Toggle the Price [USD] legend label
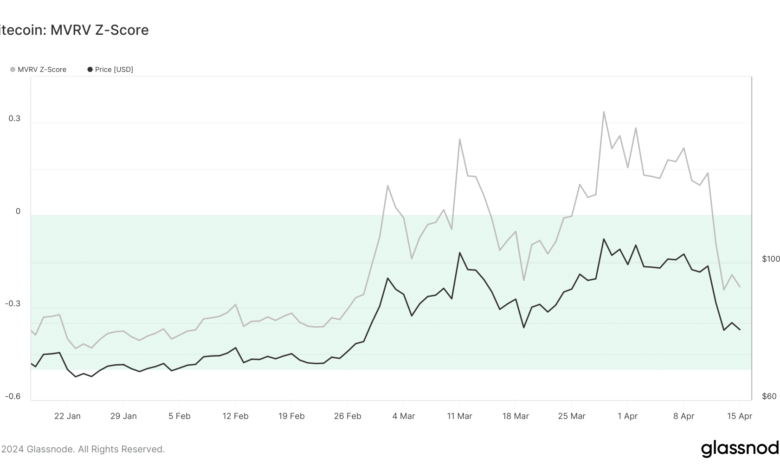Screen dimensions: 780x470 [115, 69]
